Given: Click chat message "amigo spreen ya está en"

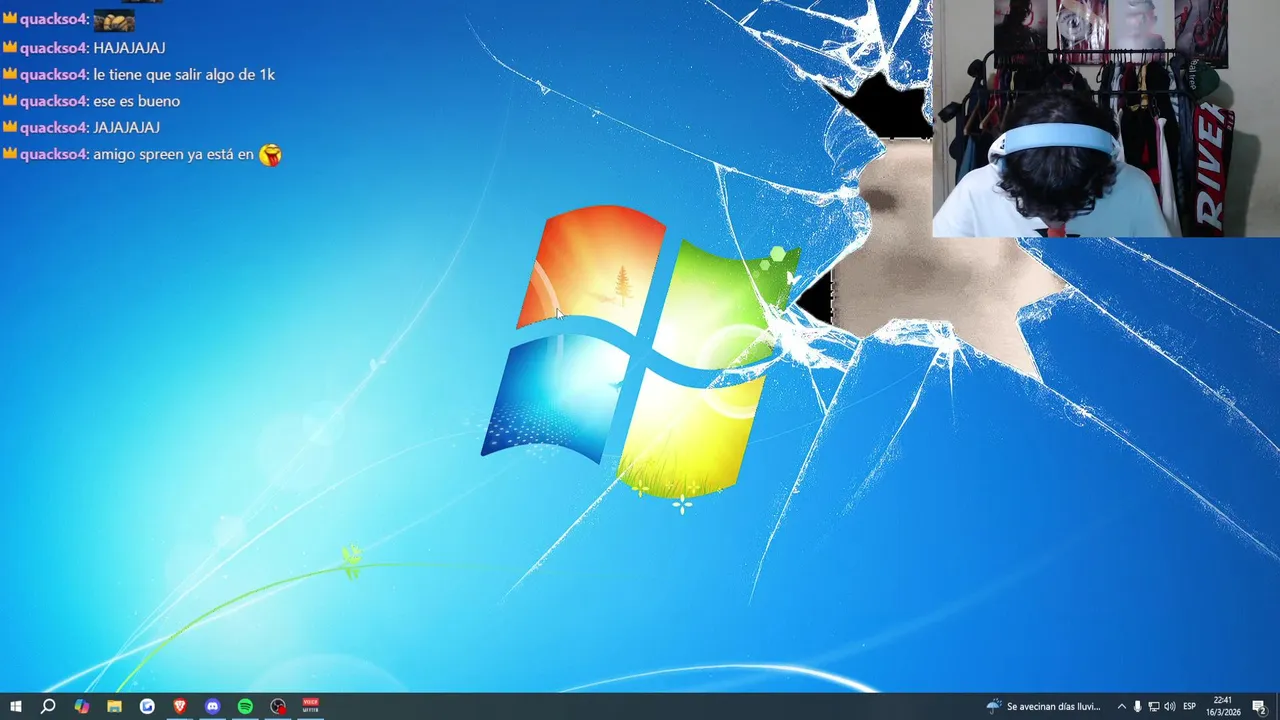Looking at the screenshot, I should (x=173, y=155).
